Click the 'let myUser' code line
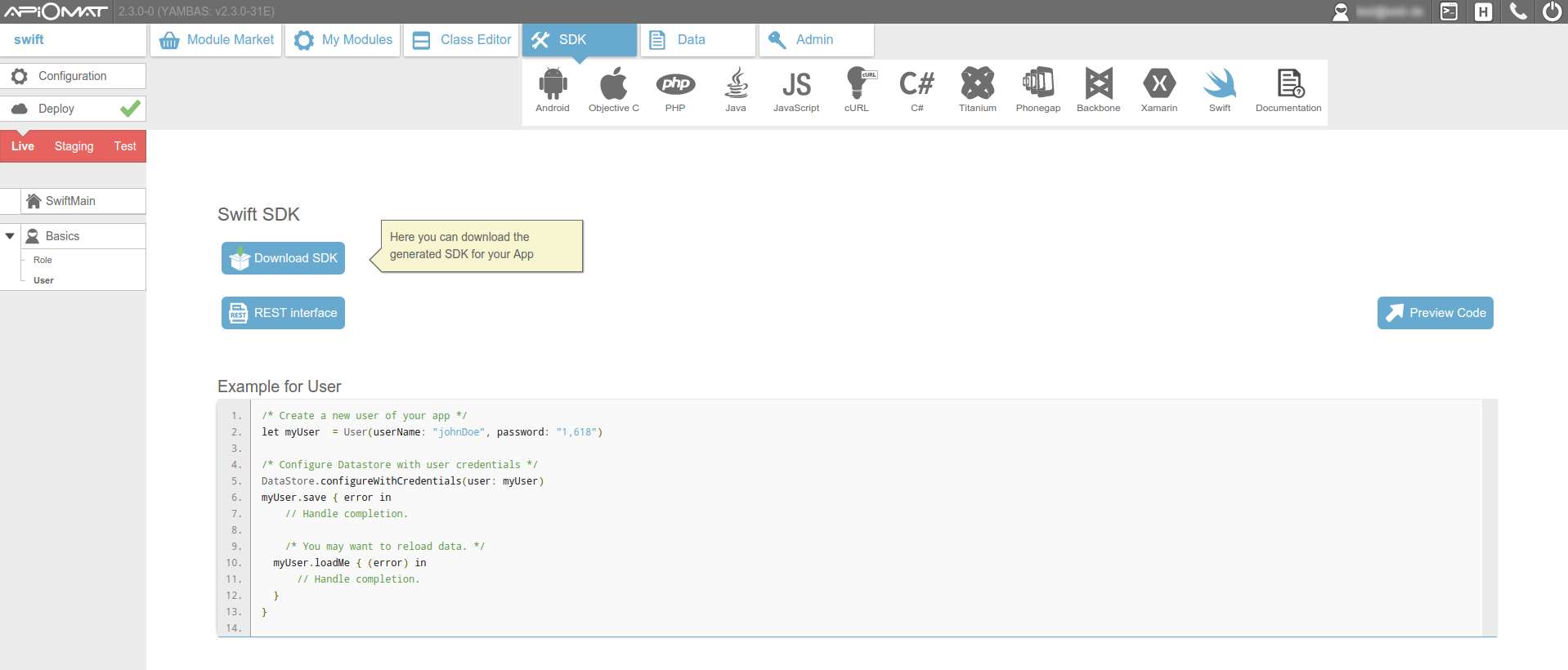 [432, 432]
